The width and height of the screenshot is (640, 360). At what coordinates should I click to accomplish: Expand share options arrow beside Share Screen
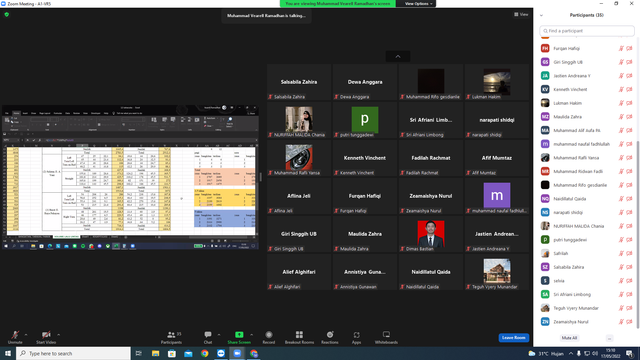coord(251,335)
